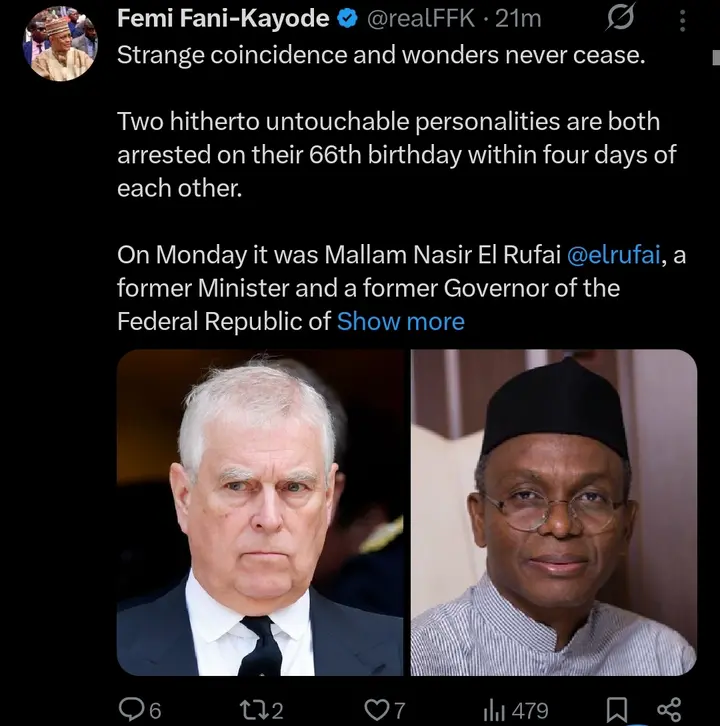
Task: Tap the author's profile avatar
Action: click(62, 44)
